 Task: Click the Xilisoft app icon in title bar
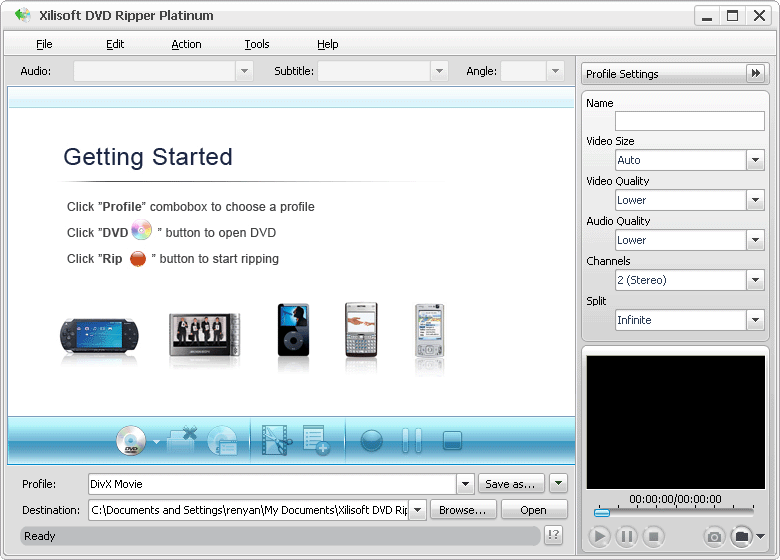point(22,15)
